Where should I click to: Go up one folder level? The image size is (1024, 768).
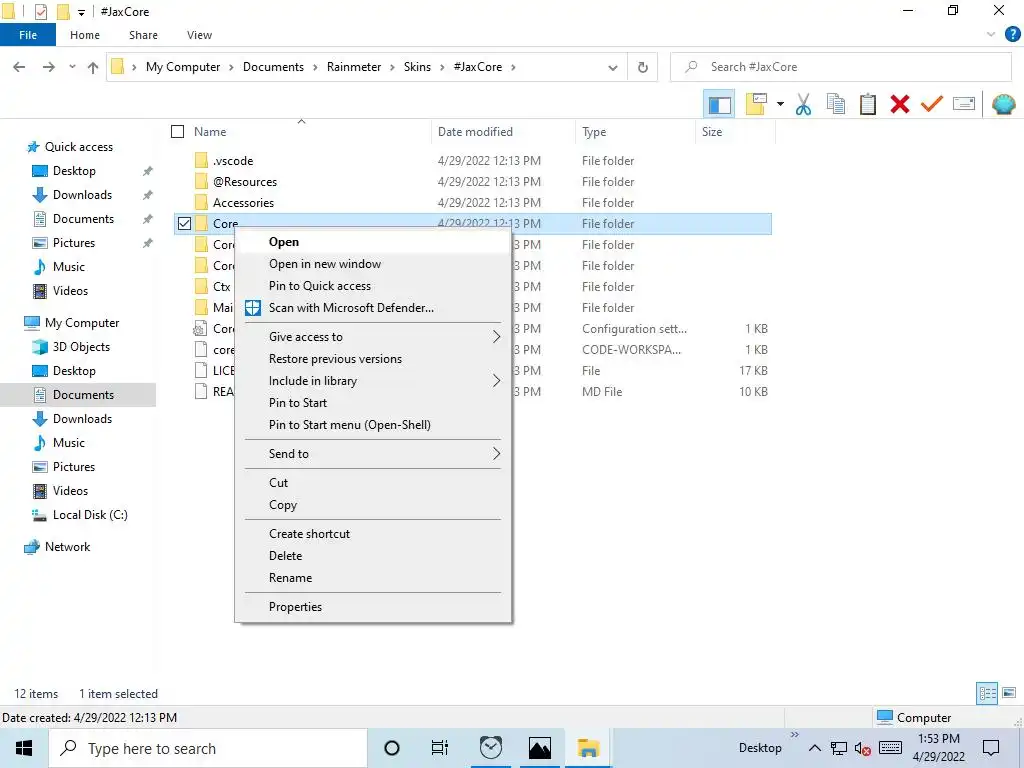coord(93,67)
